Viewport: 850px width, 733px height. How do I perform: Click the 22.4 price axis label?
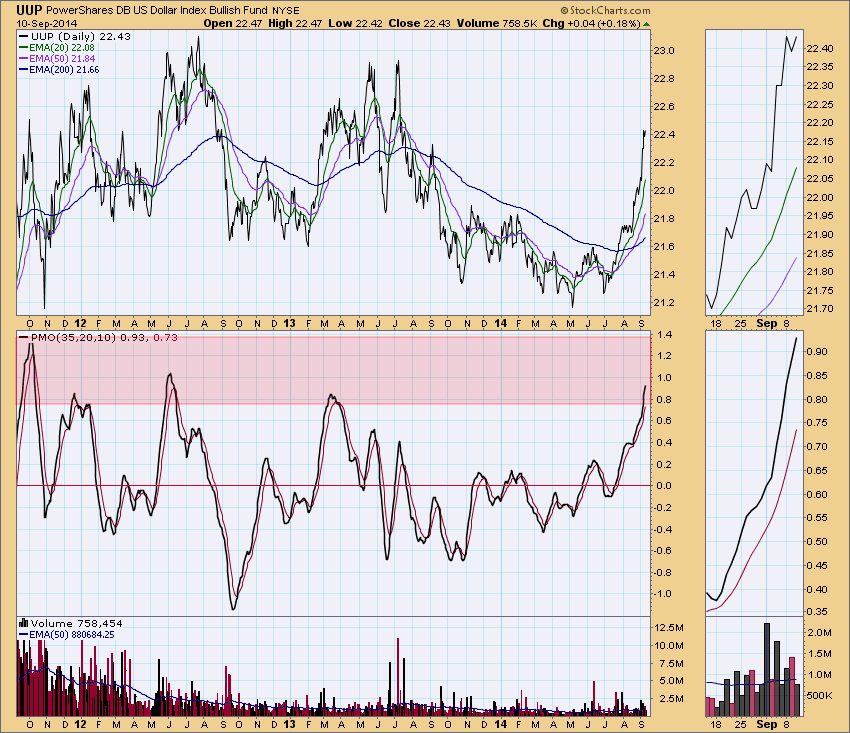664,134
